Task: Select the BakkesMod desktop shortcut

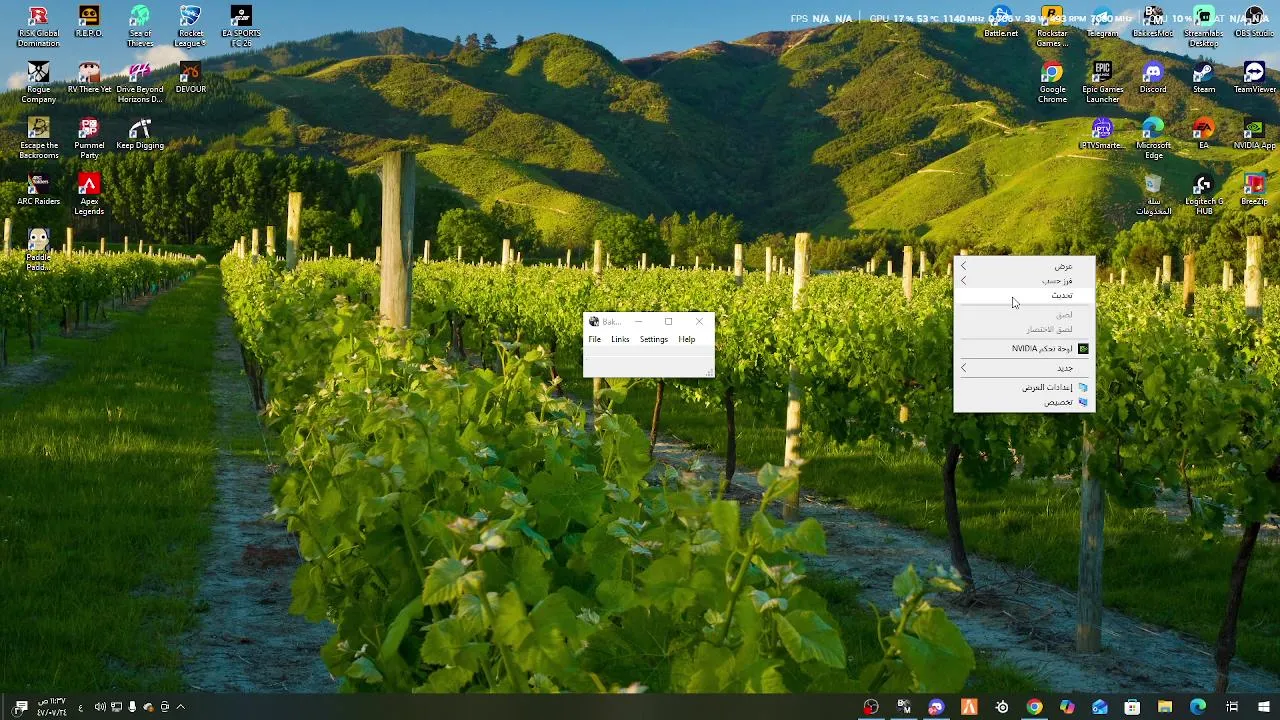Action: pos(1153,23)
